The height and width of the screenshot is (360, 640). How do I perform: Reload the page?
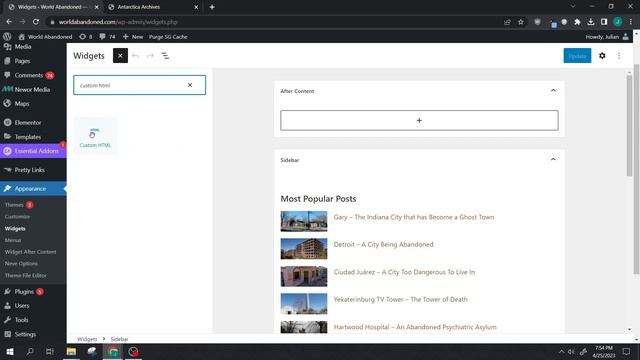(36, 22)
